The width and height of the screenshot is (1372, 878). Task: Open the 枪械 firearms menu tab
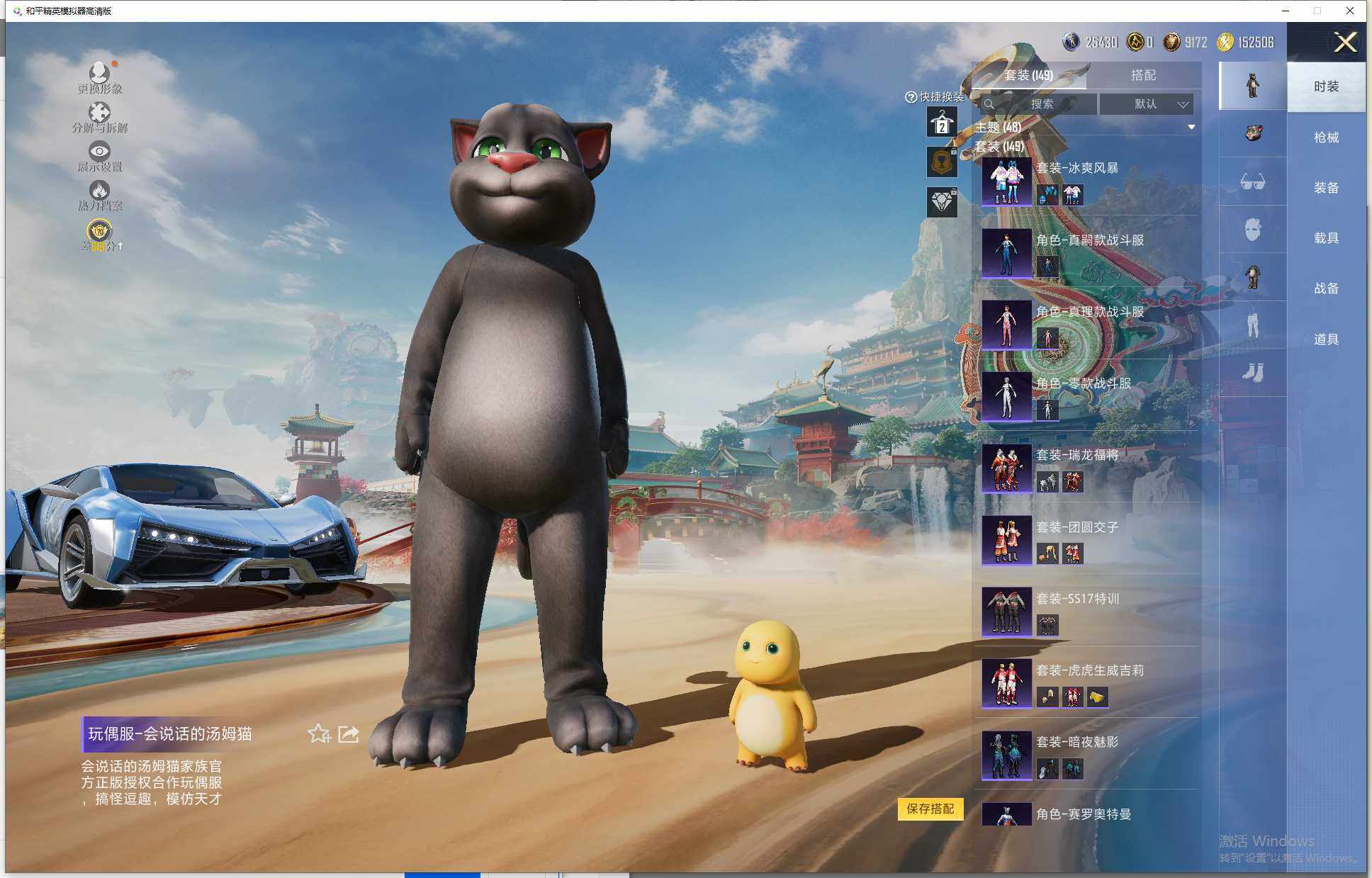click(x=1326, y=137)
